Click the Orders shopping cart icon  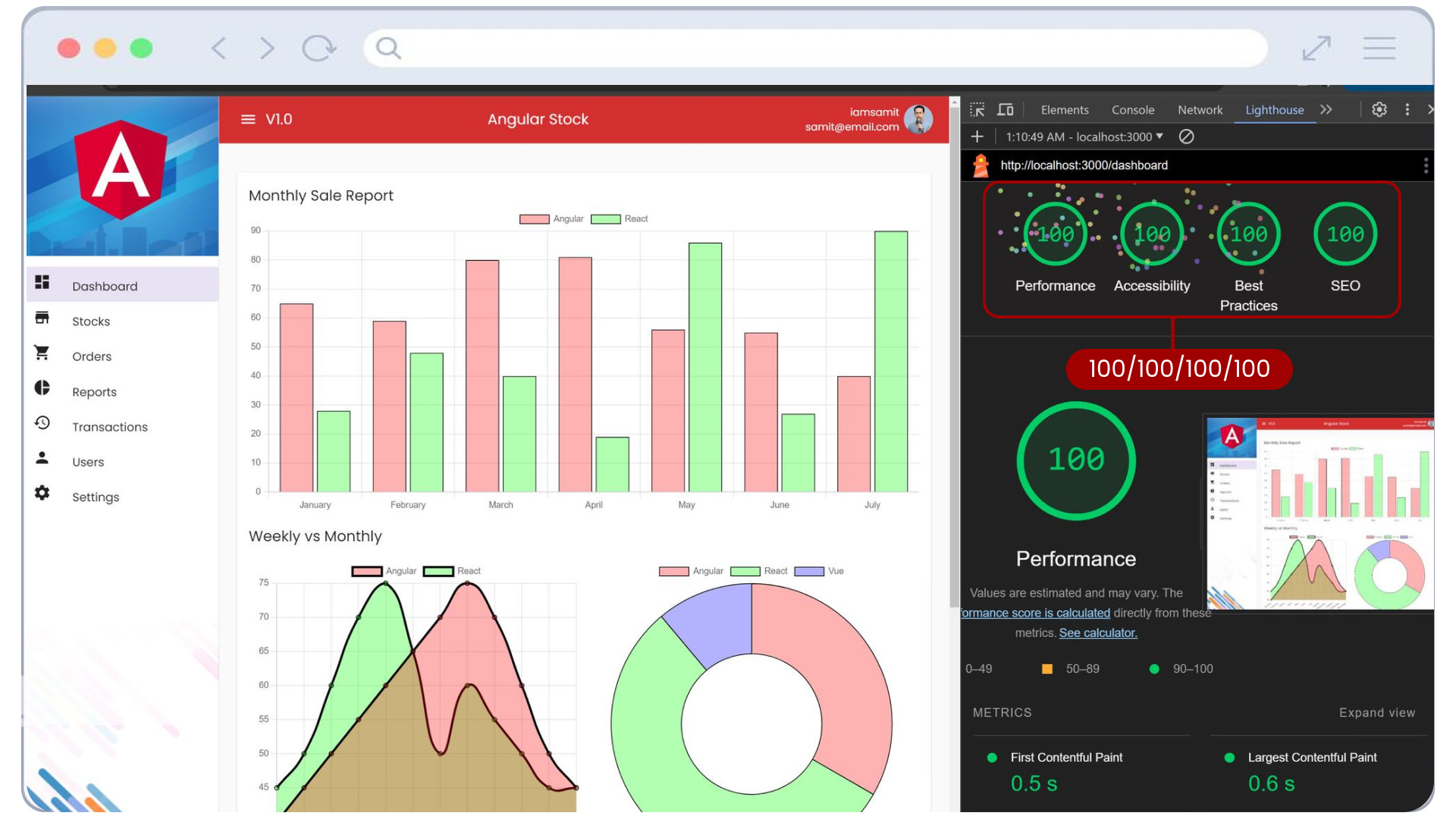coord(42,353)
